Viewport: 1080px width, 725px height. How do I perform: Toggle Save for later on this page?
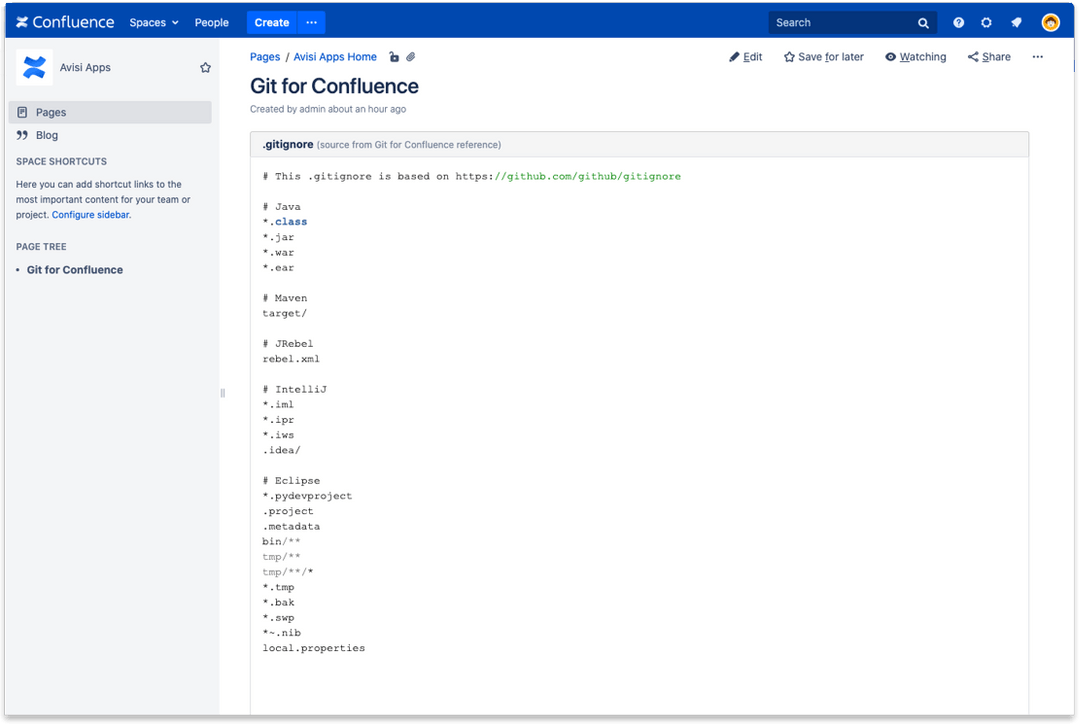822,57
